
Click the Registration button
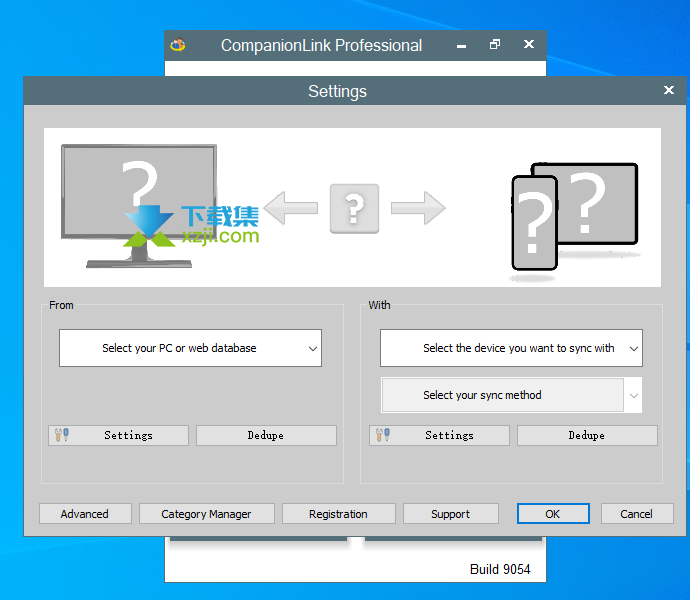click(x=338, y=514)
